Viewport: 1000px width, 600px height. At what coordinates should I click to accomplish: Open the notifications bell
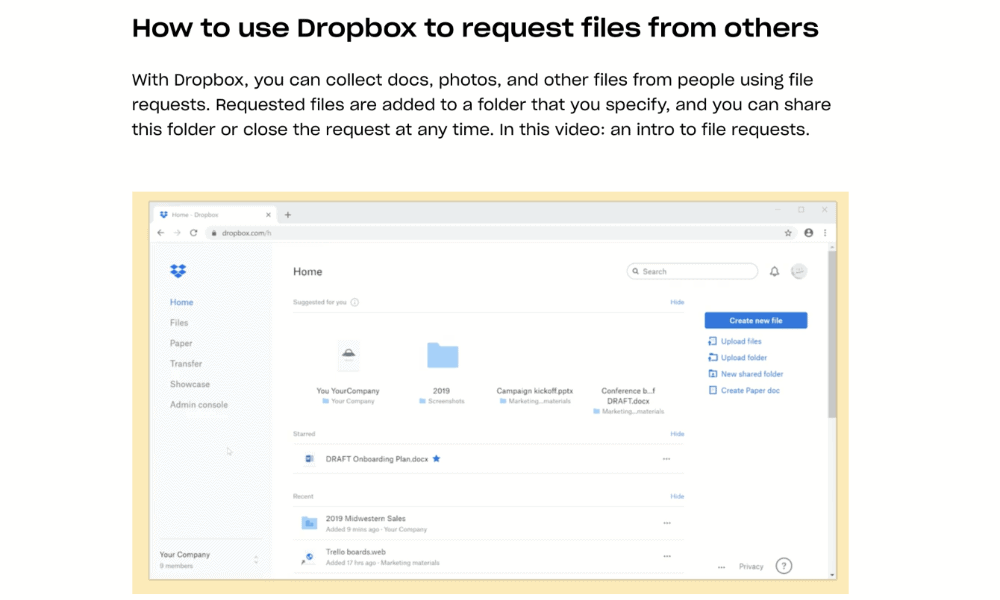(775, 270)
